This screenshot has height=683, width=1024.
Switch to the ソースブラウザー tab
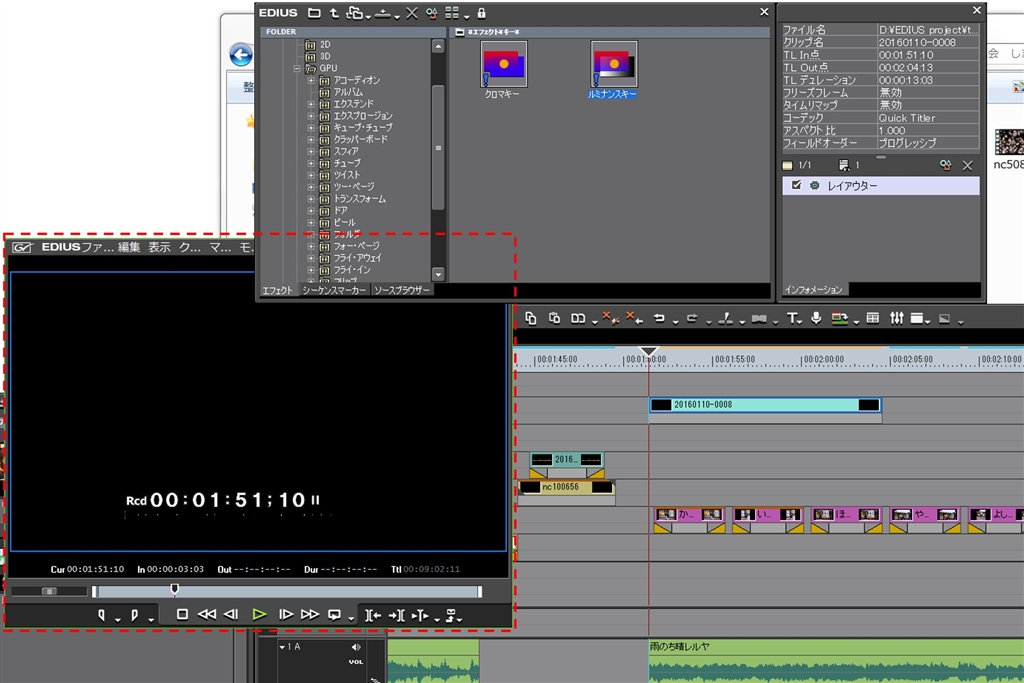tap(402, 290)
